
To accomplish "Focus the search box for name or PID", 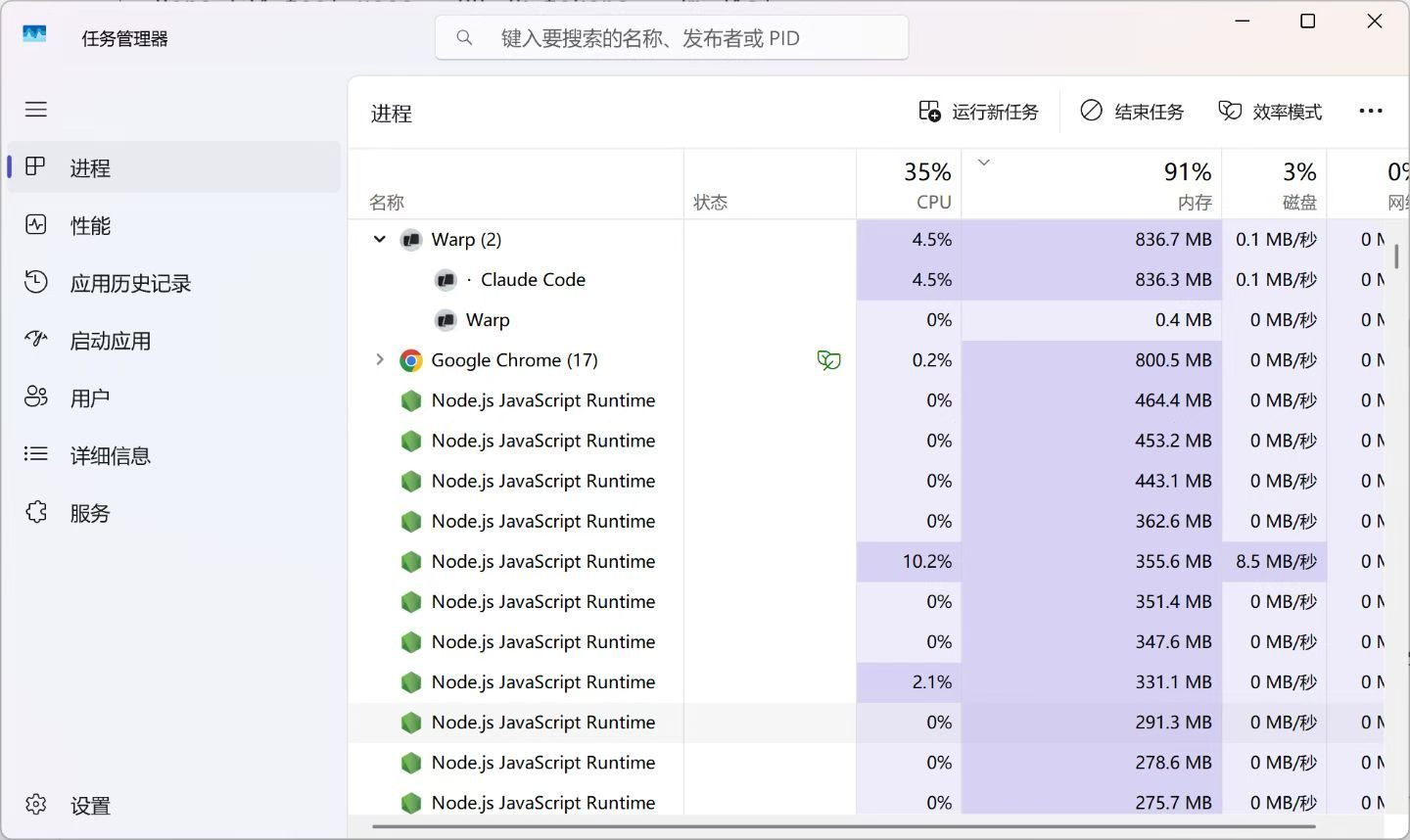I will click(672, 38).
